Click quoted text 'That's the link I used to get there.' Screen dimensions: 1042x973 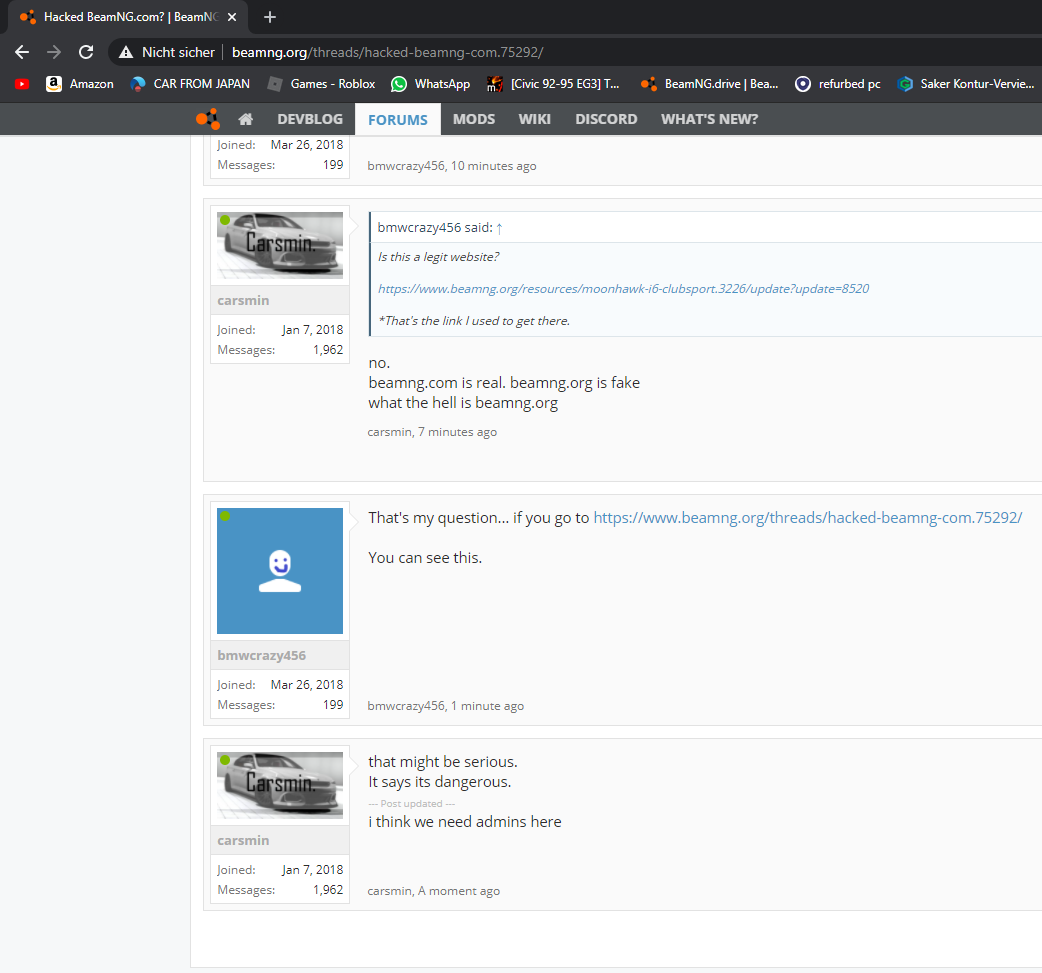pyautogui.click(x=474, y=321)
